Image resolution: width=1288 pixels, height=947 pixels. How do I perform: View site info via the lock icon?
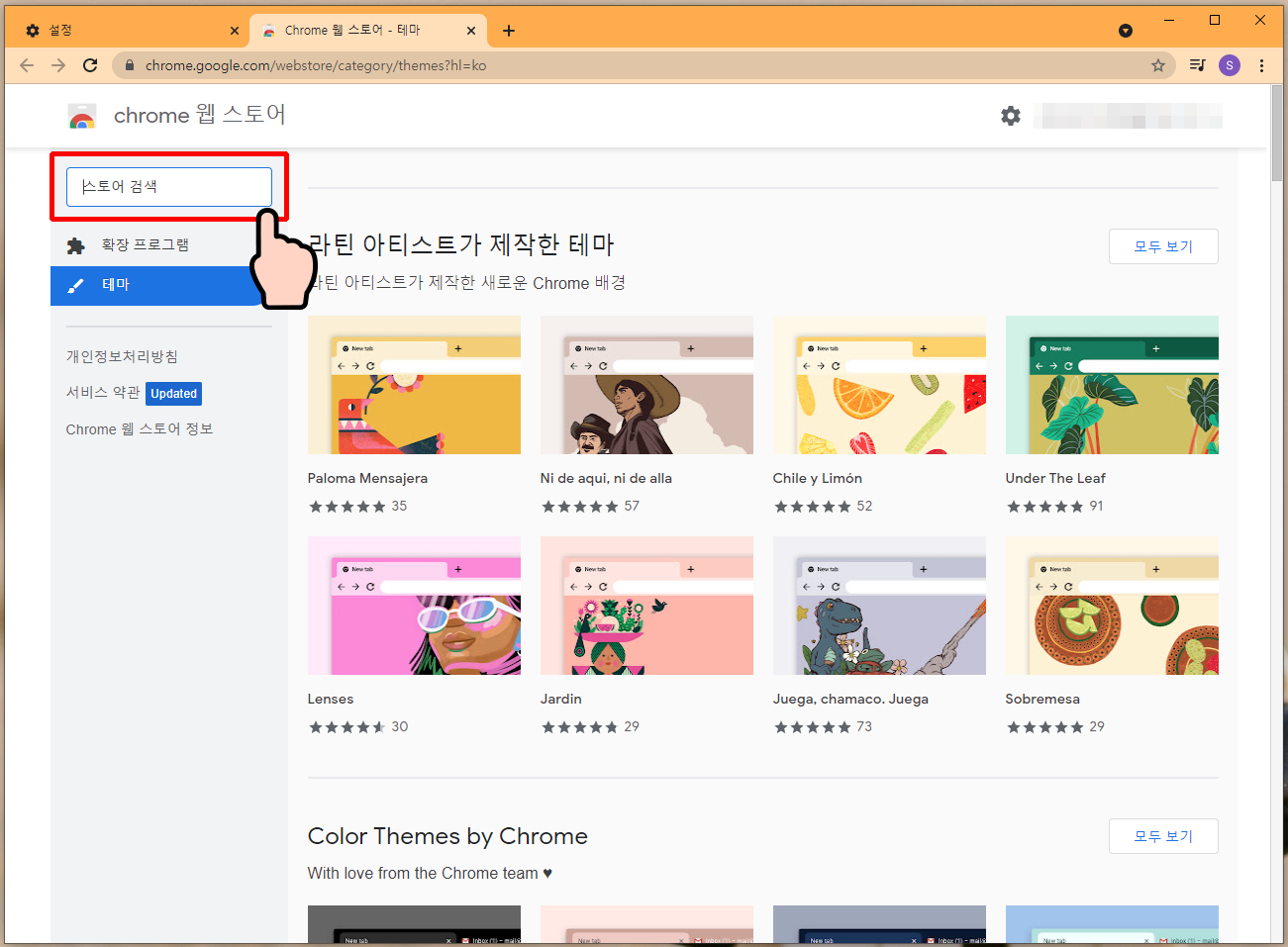click(129, 65)
